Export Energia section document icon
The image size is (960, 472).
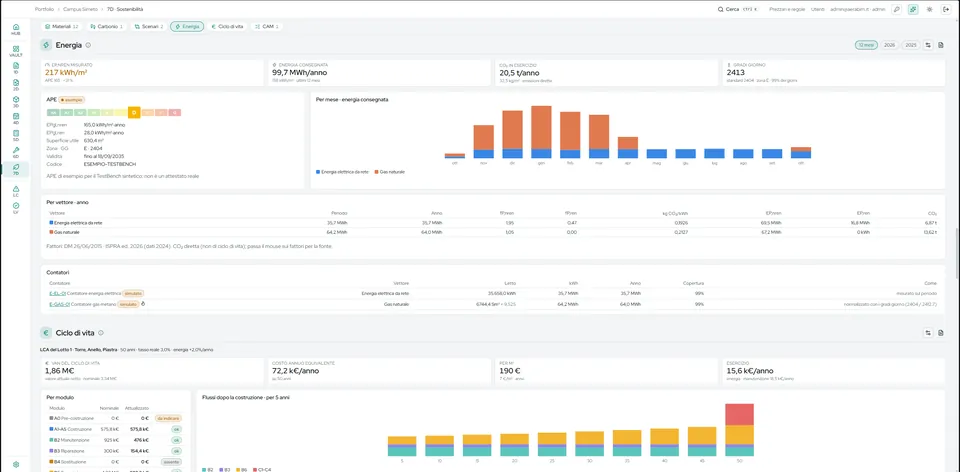click(941, 45)
